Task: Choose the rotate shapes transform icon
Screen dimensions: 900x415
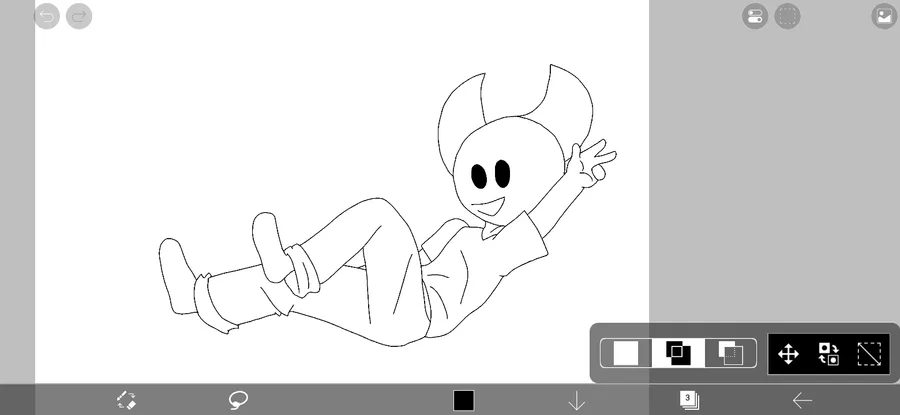Action: (828, 354)
